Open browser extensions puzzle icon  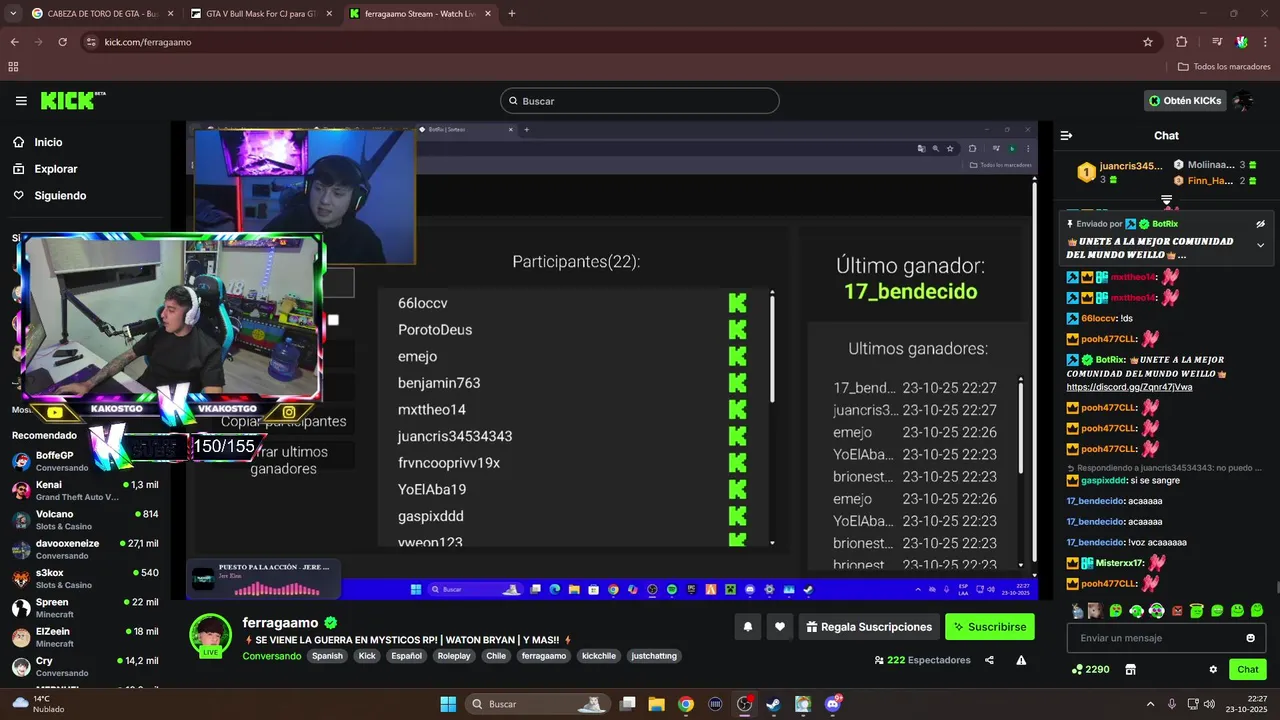pyautogui.click(x=1182, y=42)
